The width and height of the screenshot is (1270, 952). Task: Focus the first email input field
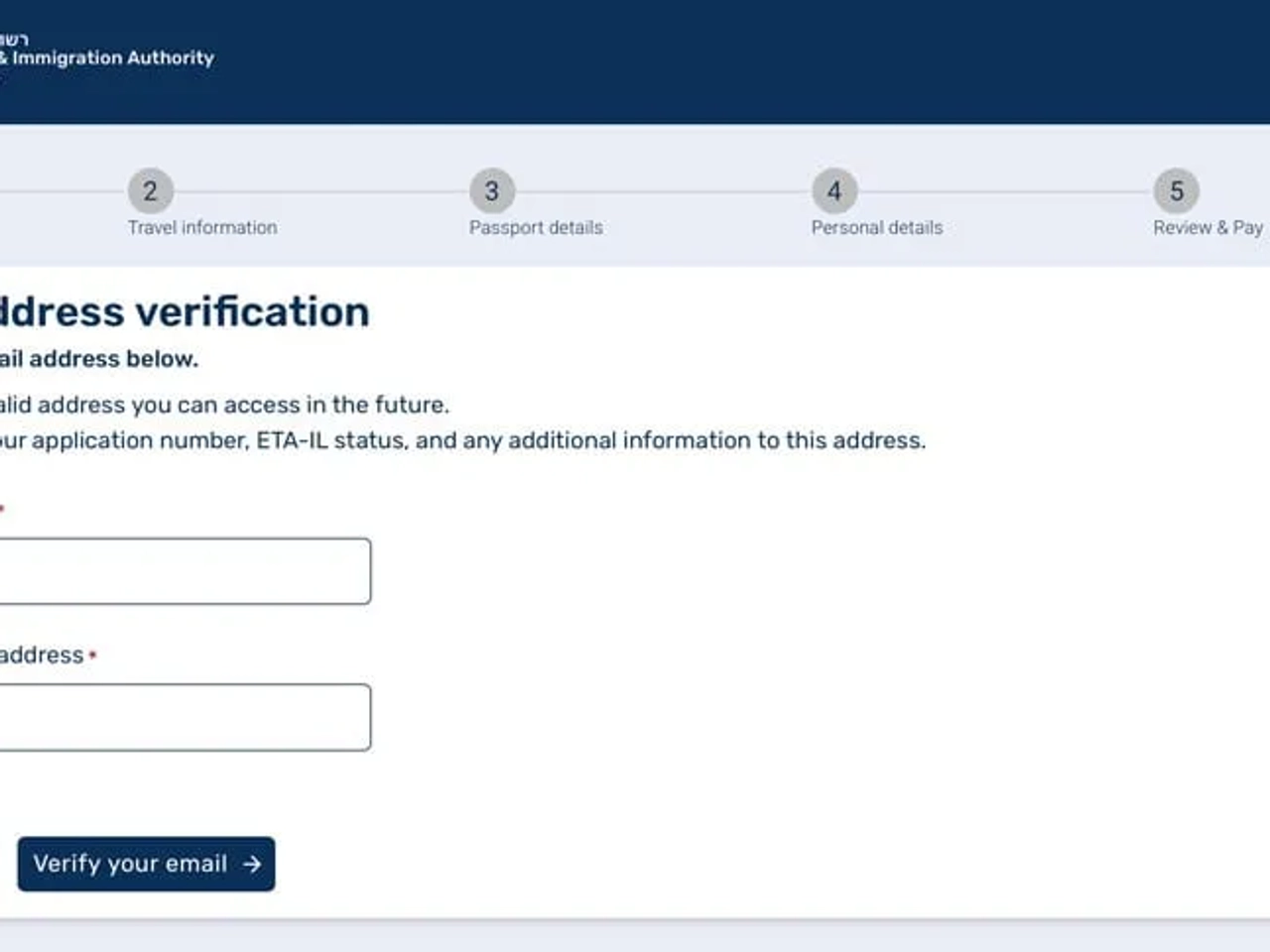[x=185, y=571]
